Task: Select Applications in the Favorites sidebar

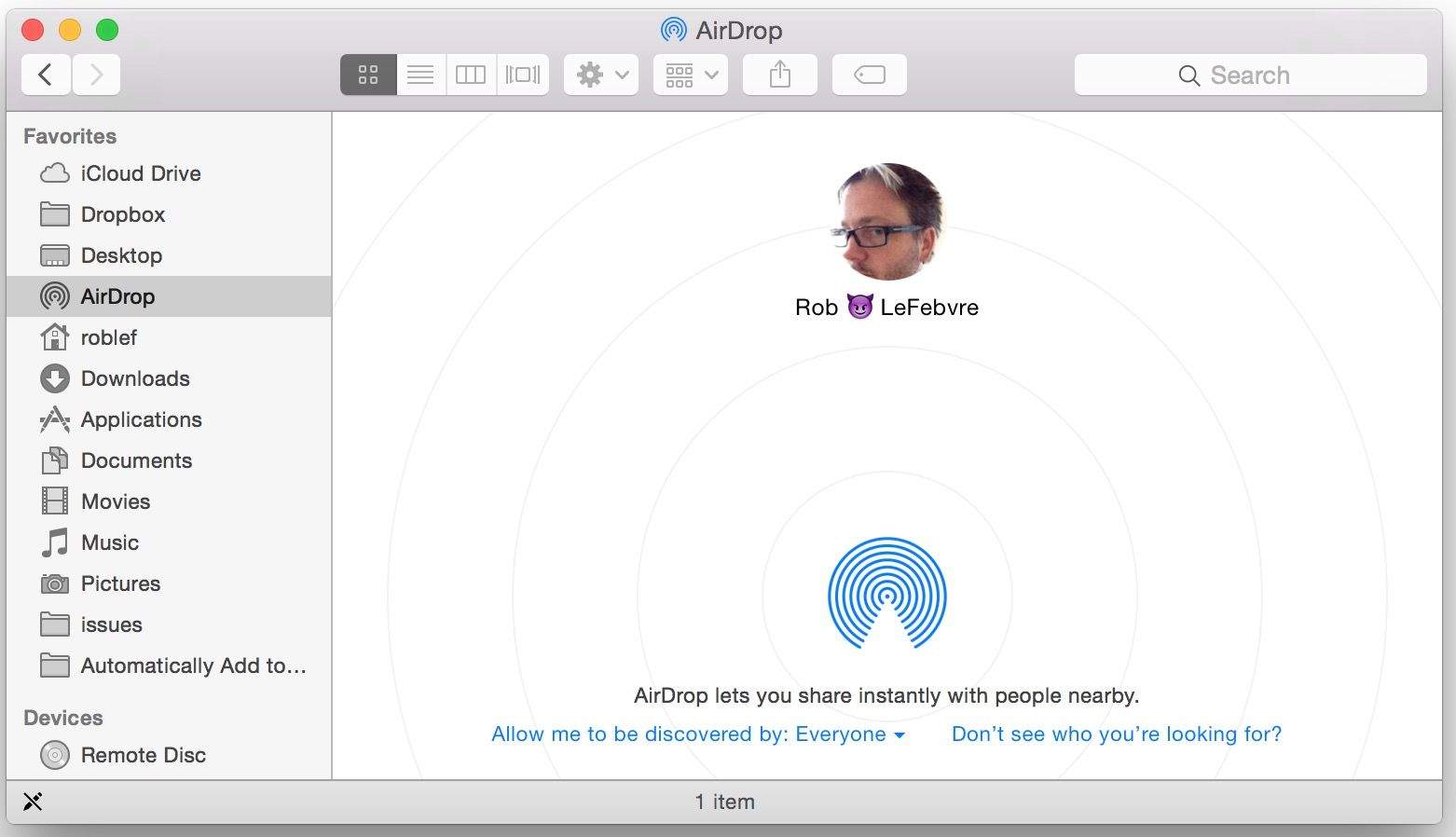Action: (141, 419)
